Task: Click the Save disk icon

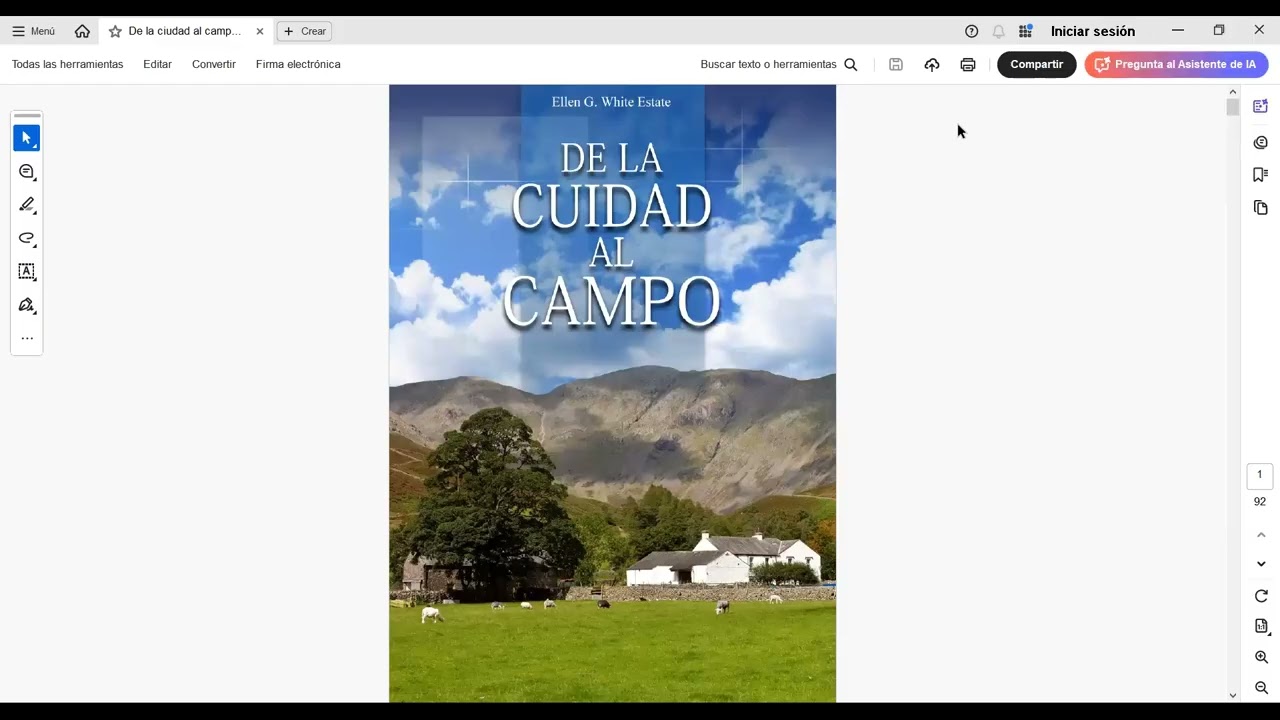Action: click(x=896, y=64)
